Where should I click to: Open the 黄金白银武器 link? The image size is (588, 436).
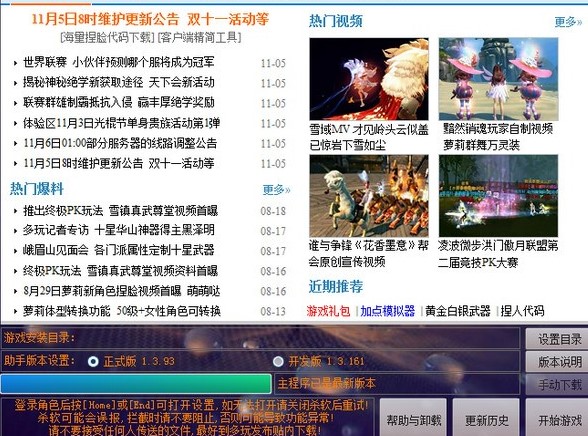click(x=458, y=311)
